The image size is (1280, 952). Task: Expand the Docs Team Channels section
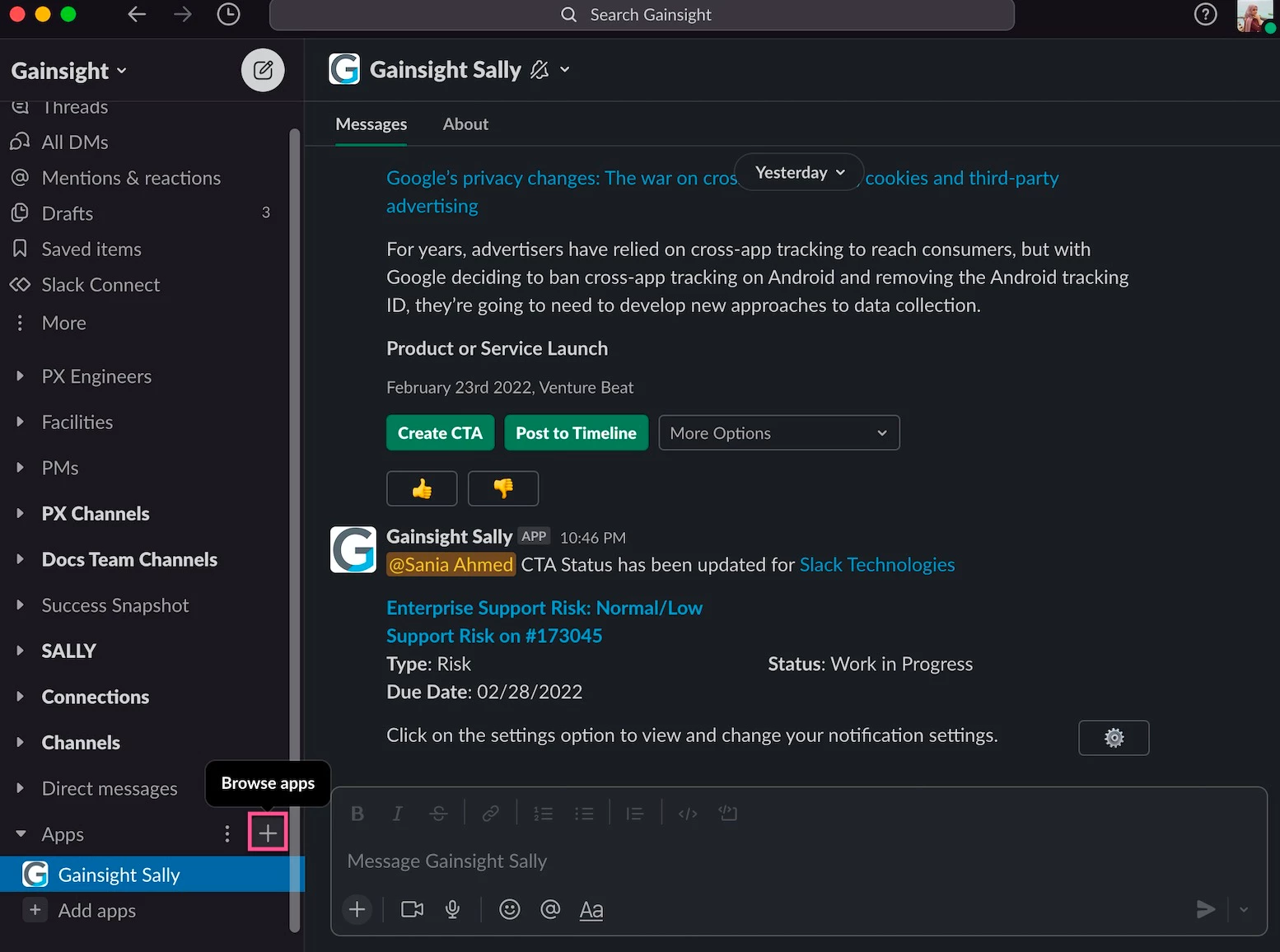pos(21,560)
